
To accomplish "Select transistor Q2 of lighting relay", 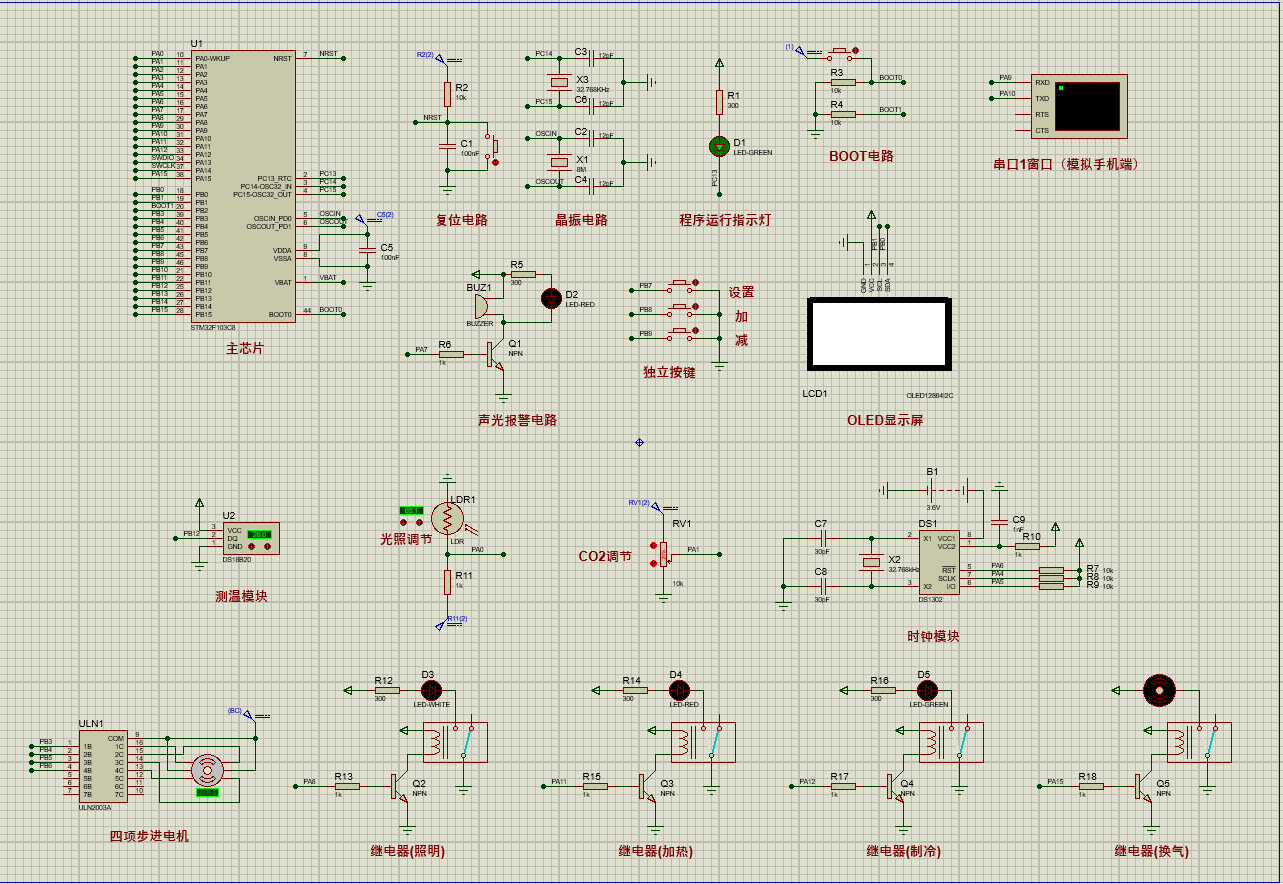I will 400,786.
